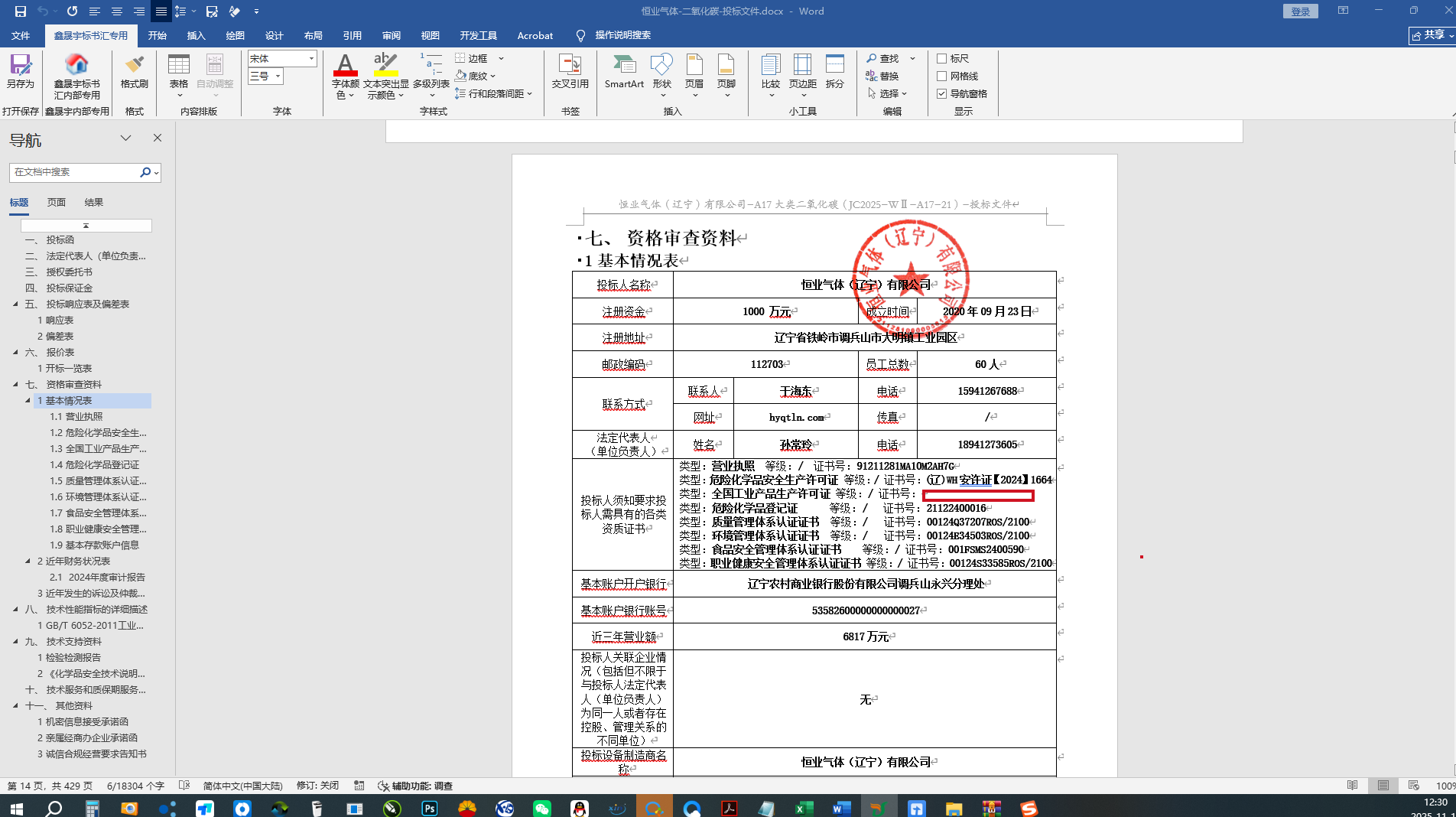Open the 宋体 font name dropdown
This screenshot has height=817, width=1456.
coord(311,58)
